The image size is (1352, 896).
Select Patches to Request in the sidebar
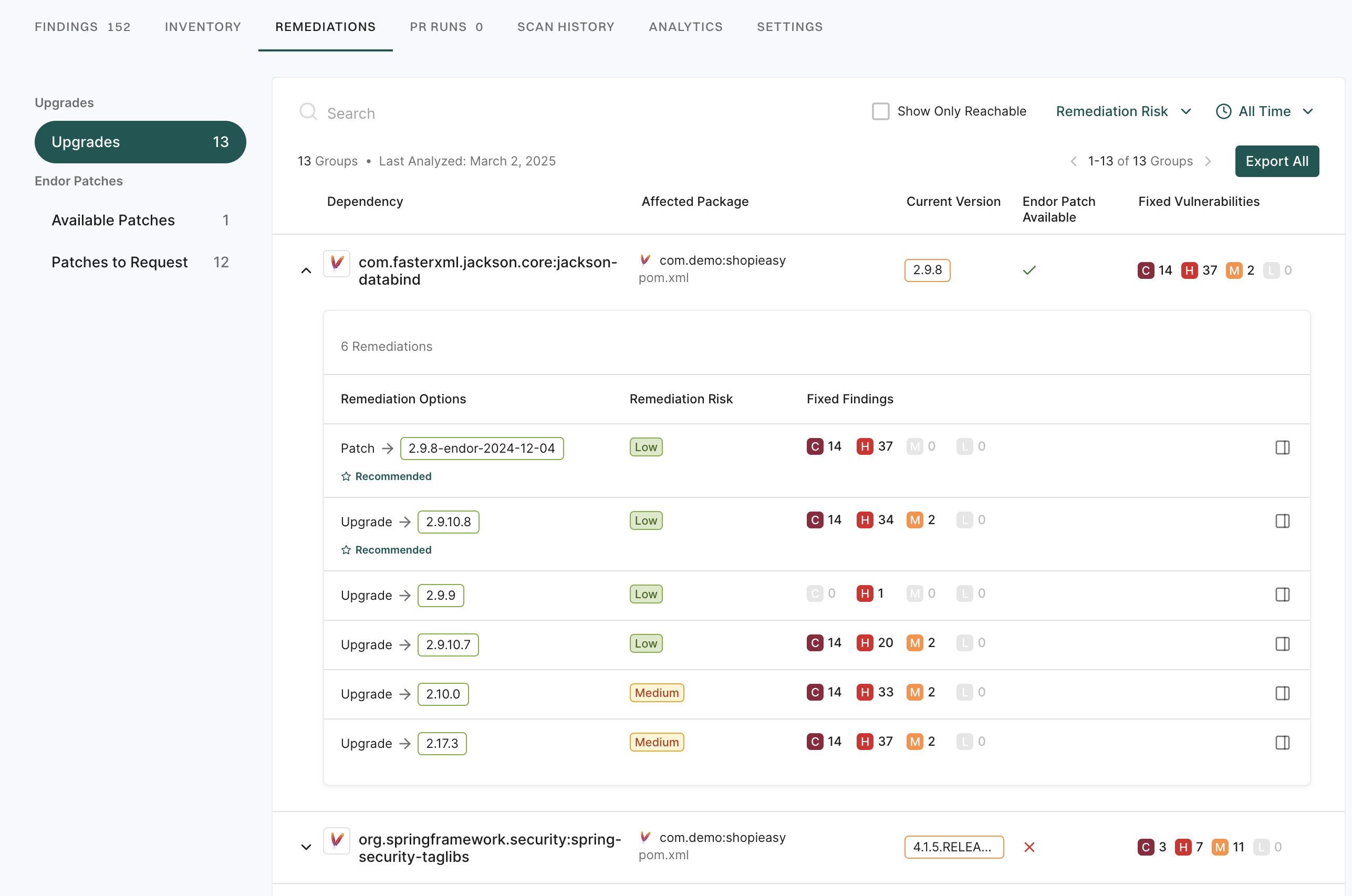[x=120, y=262]
